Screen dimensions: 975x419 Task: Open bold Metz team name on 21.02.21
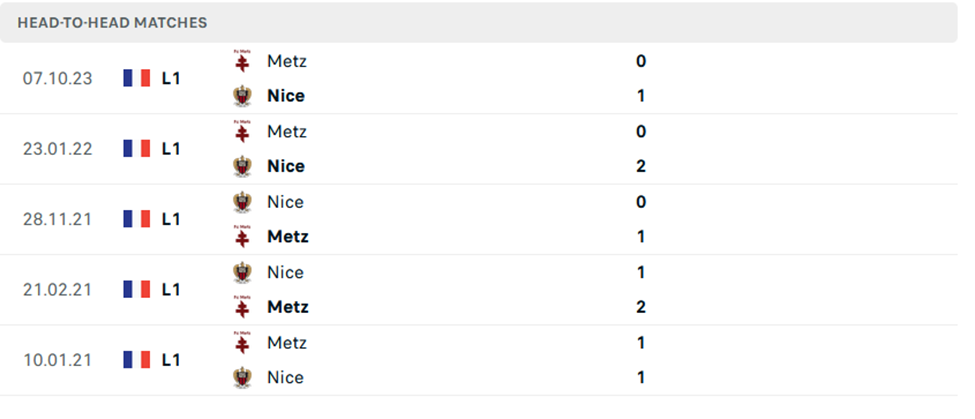[288, 307]
